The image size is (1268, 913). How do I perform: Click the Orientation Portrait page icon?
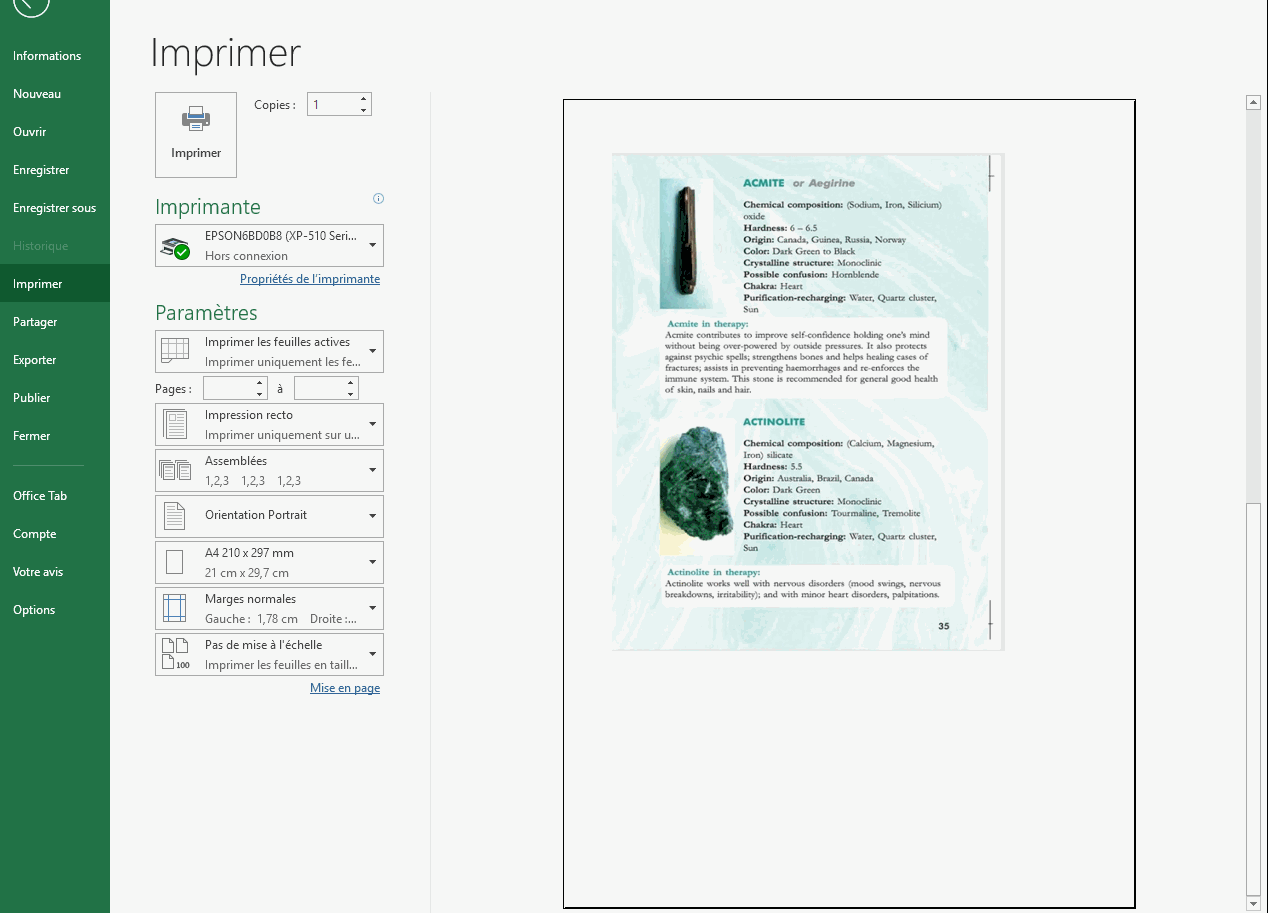175,516
